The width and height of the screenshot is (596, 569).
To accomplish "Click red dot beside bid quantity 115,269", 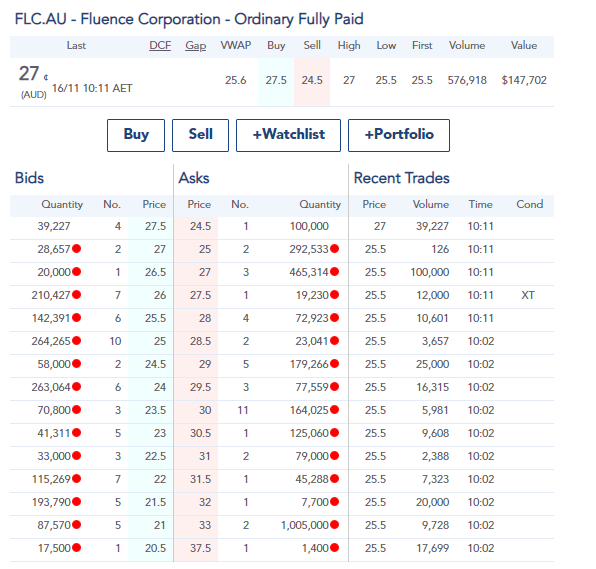I will 76,479.
